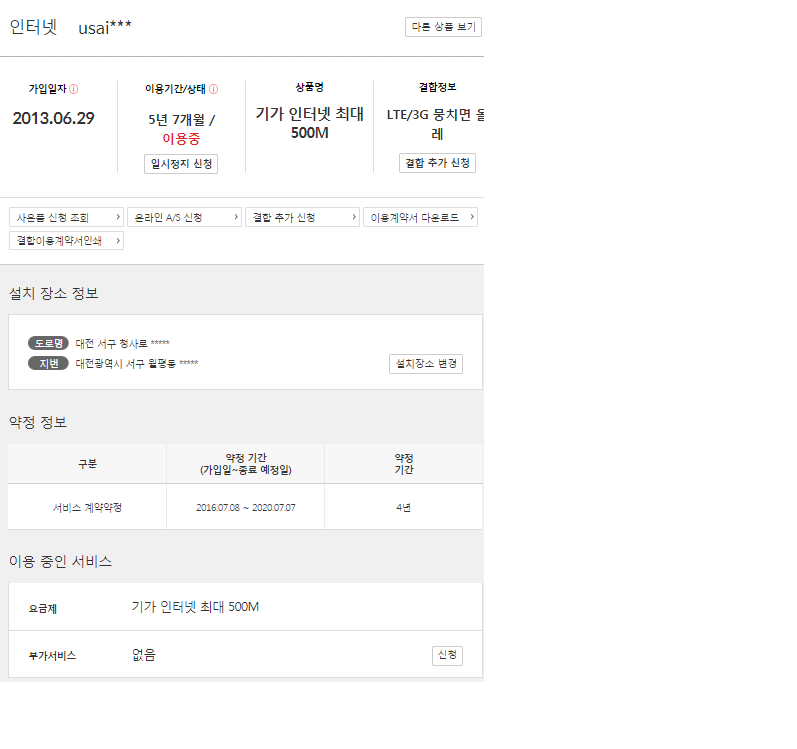
Task: Click chevron arrow on 사은품 신청 조회
Action: (118, 217)
